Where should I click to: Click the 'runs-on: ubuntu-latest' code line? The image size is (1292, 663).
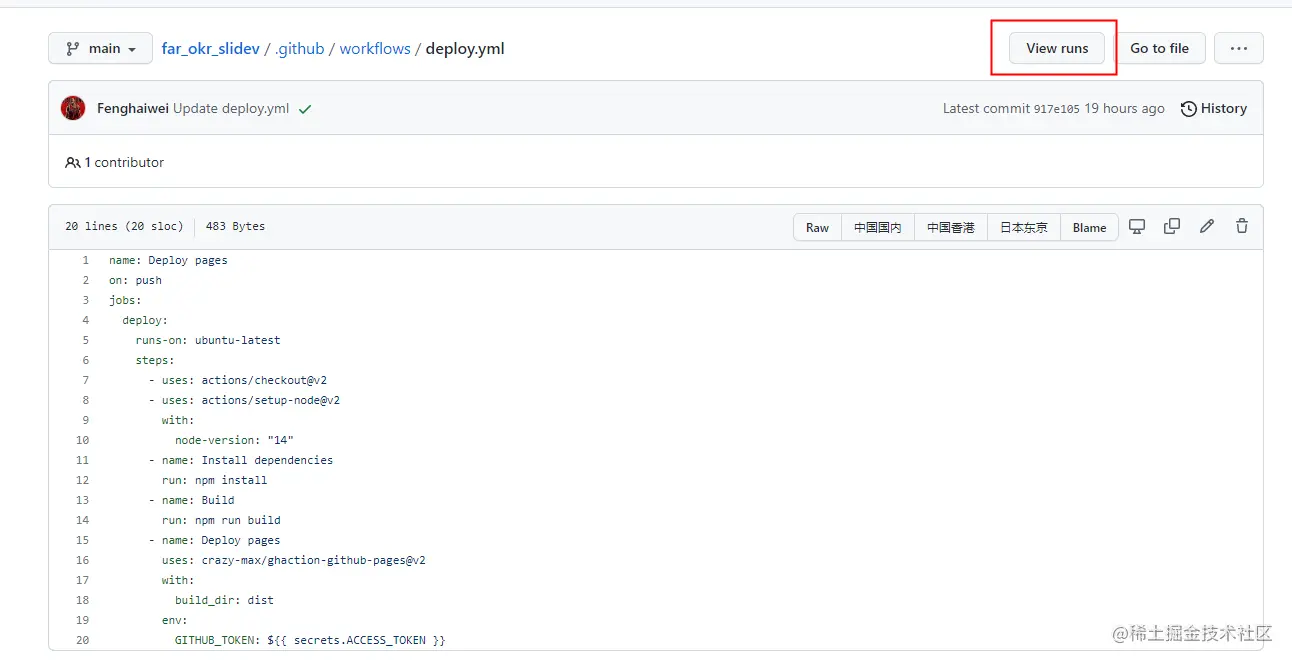pyautogui.click(x=208, y=340)
